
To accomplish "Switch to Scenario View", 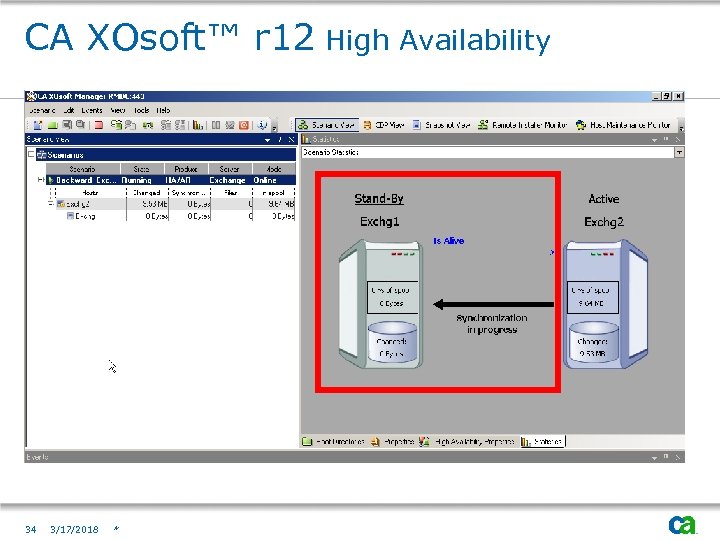I will tap(326, 125).
